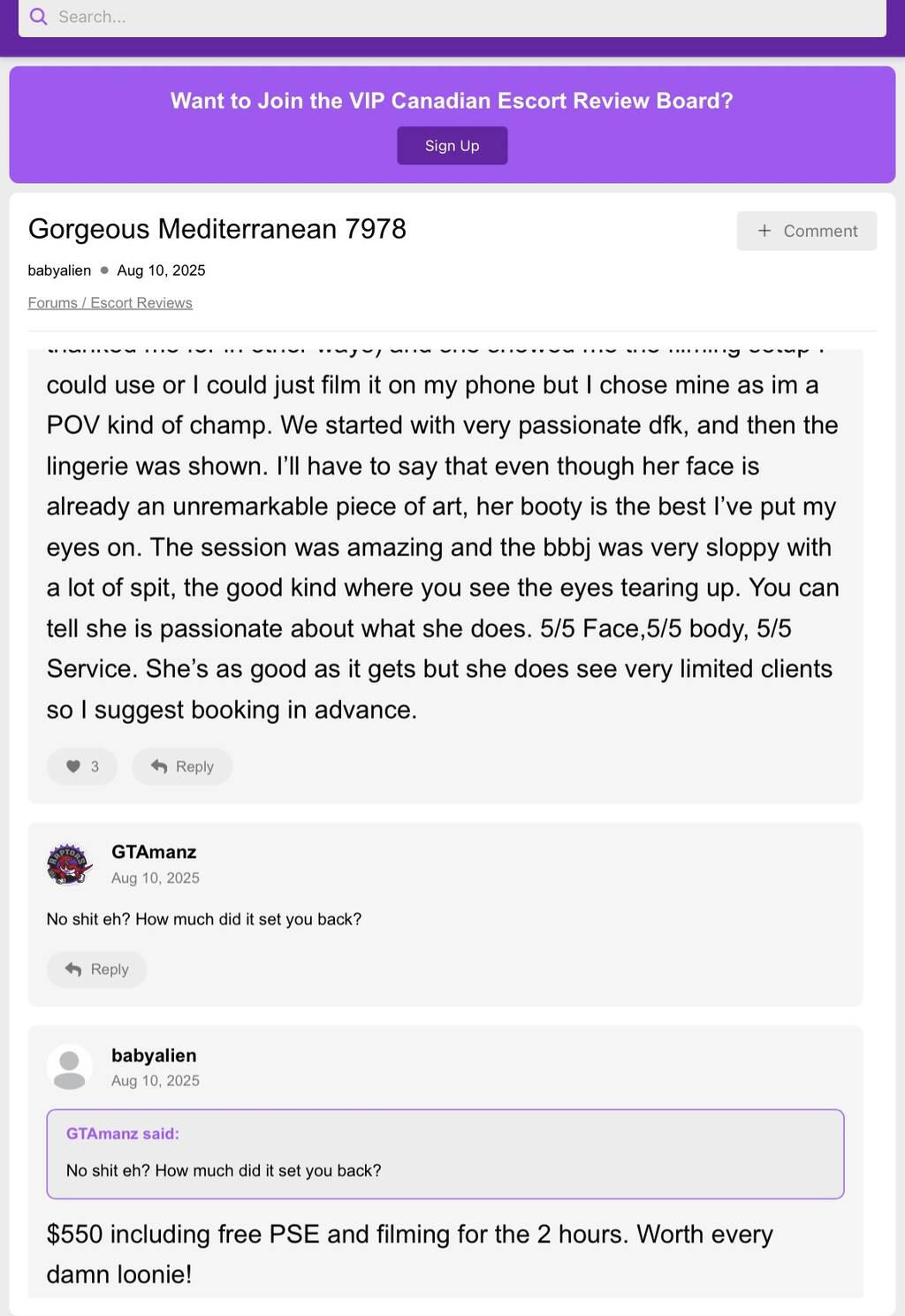Click the plus icon beside Comment
905x1316 pixels.
764,231
